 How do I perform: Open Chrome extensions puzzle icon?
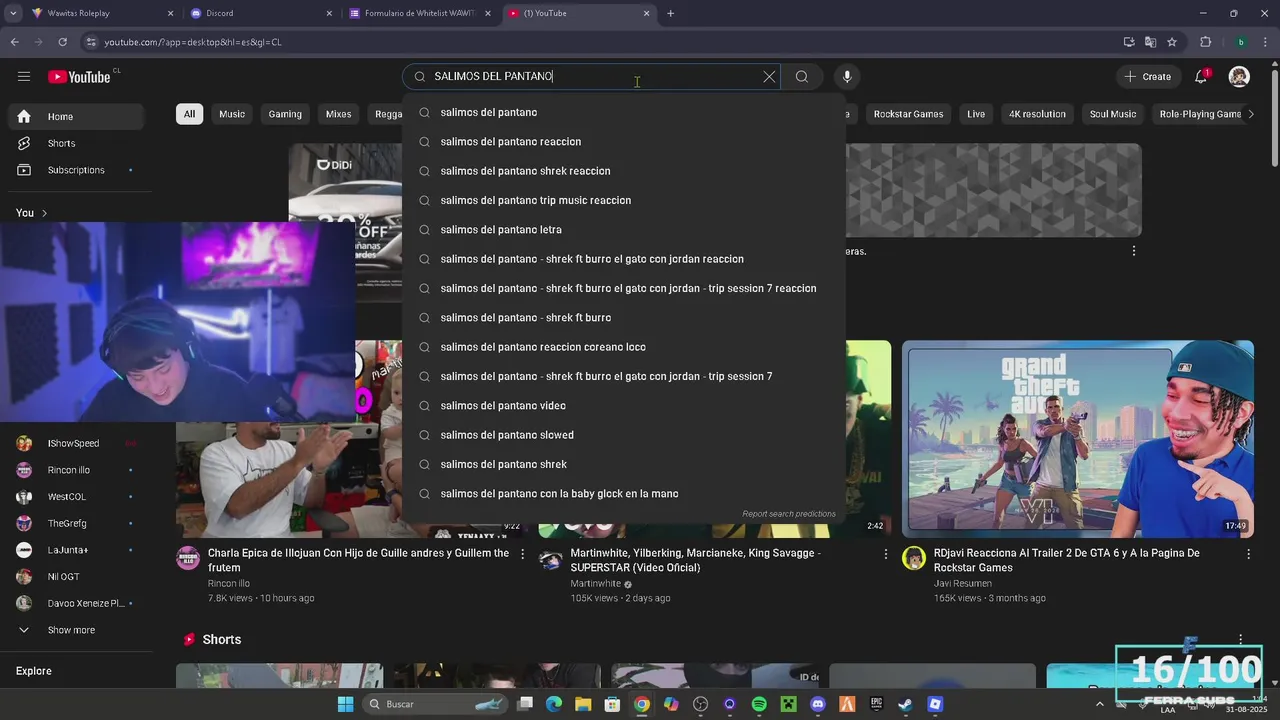1205,42
